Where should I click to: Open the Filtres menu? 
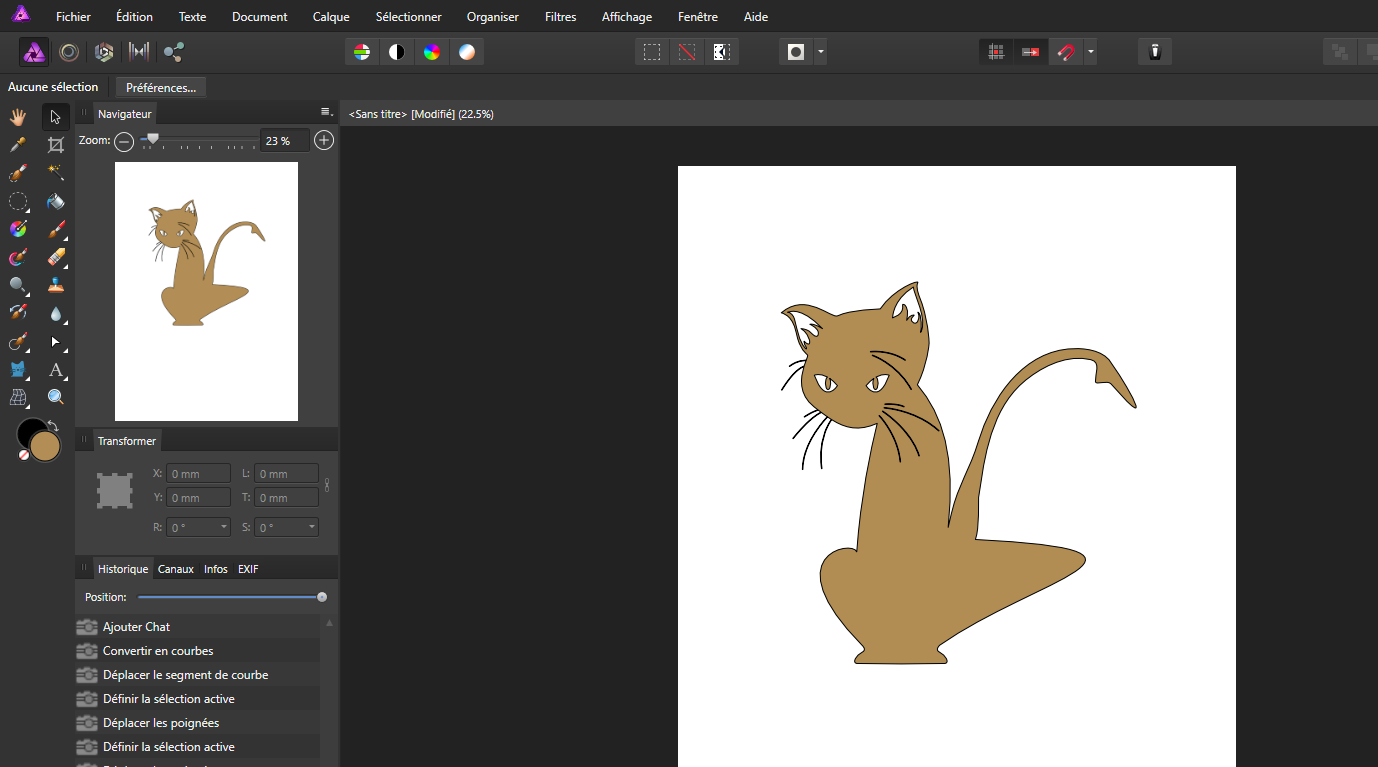[560, 17]
